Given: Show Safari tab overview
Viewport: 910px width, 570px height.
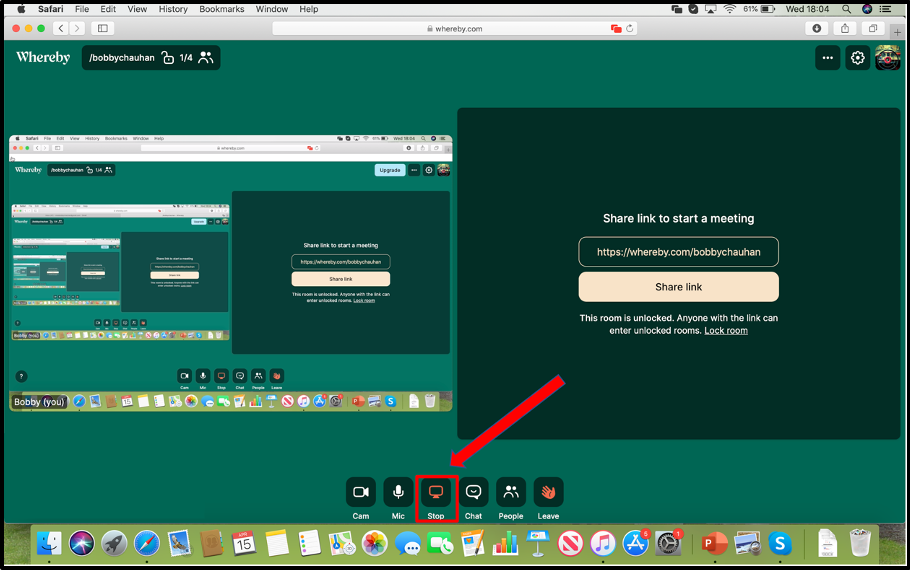Looking at the screenshot, I should click(x=873, y=28).
